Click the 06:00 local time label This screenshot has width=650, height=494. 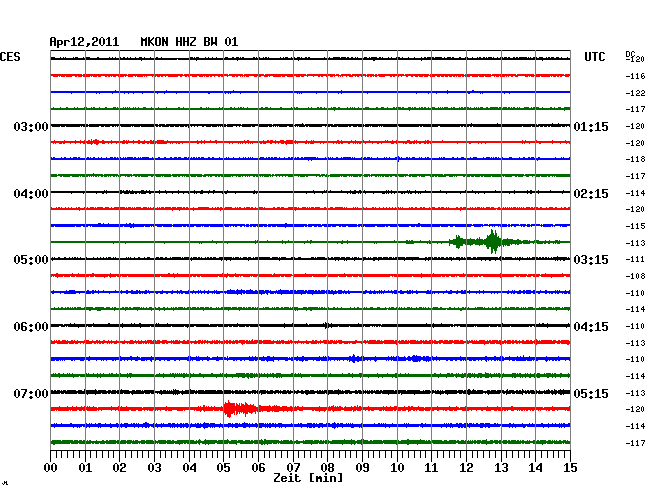pos(31,327)
